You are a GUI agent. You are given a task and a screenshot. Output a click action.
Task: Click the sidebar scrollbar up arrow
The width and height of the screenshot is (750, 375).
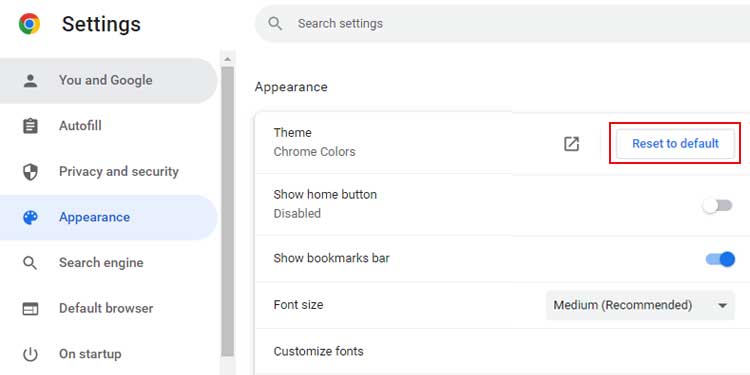(x=228, y=59)
